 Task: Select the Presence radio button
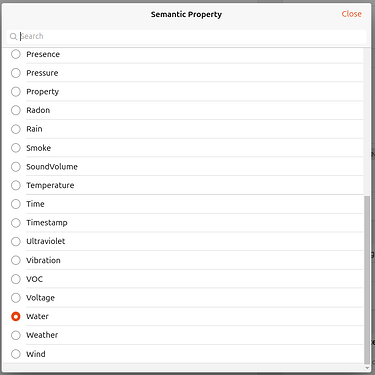click(16, 54)
